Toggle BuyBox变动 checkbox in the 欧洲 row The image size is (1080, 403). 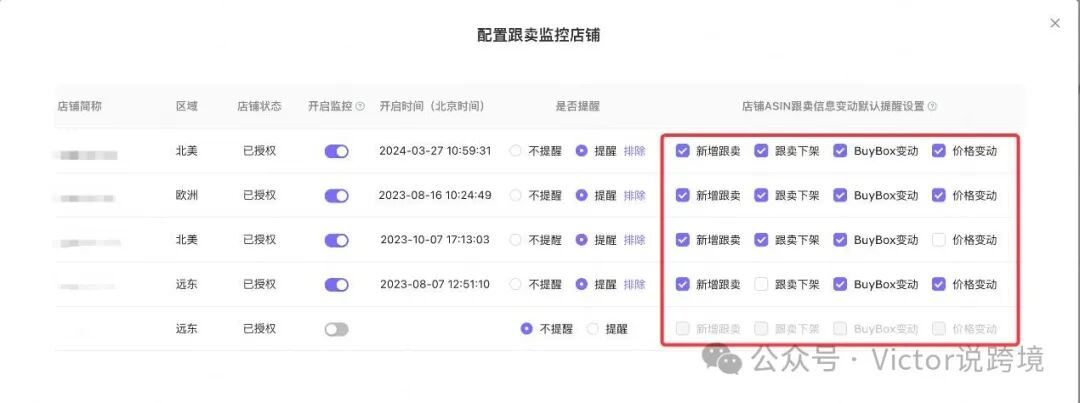tap(840, 196)
